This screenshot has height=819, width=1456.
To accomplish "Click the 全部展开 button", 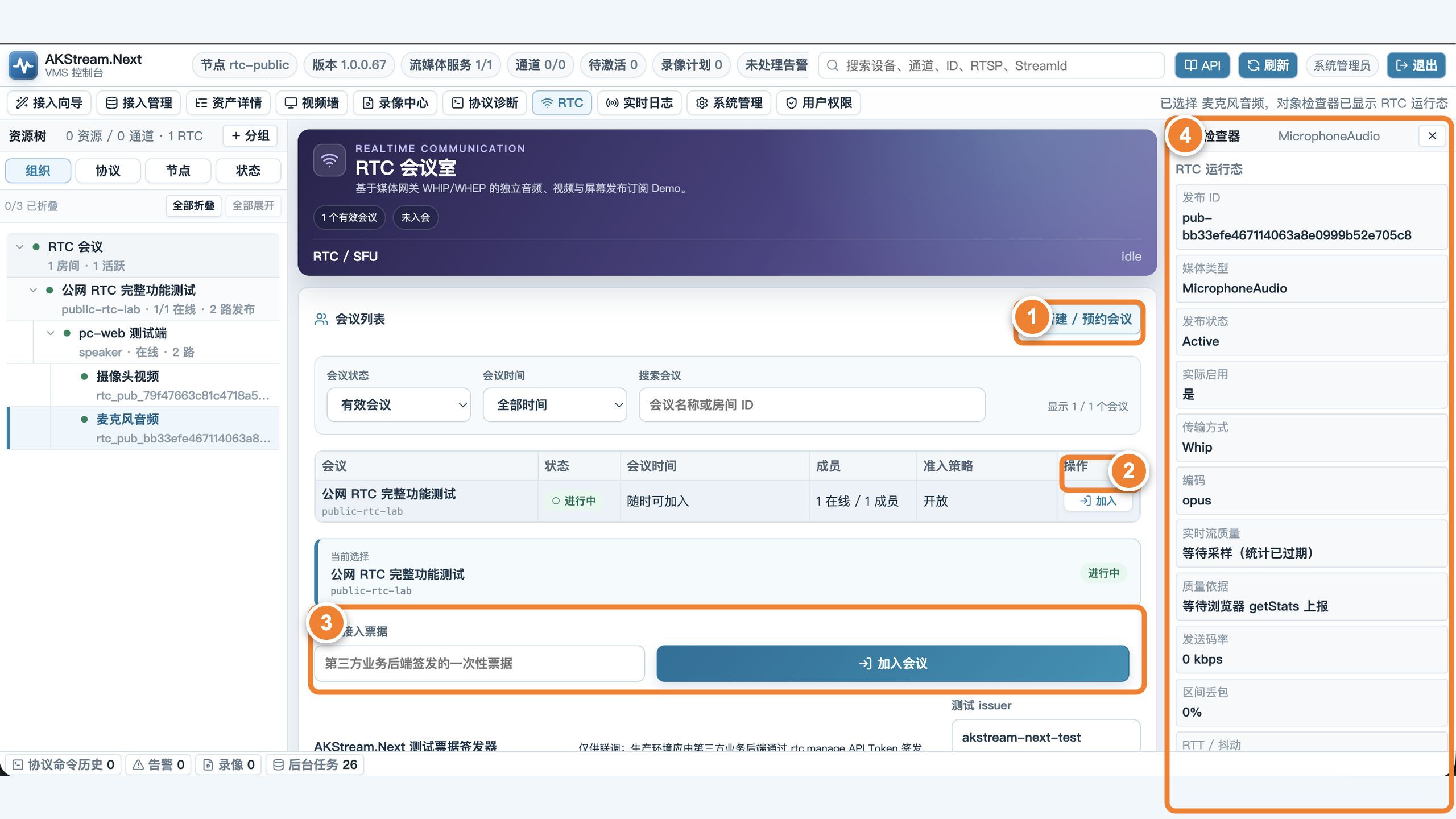I will [253, 206].
